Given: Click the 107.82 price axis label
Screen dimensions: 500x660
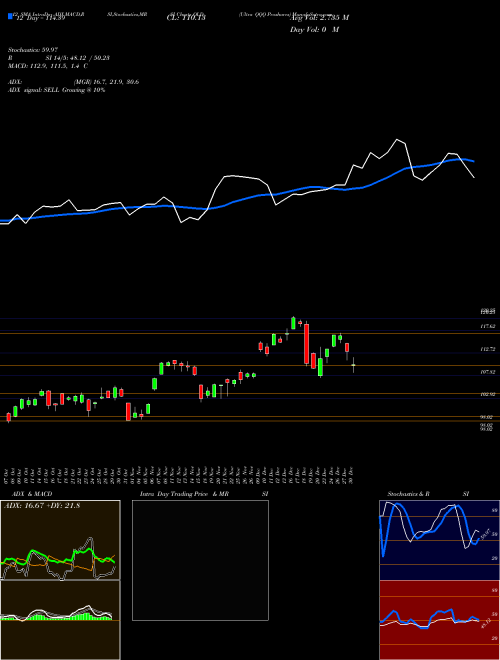Looking at the screenshot, I should tap(488, 372).
